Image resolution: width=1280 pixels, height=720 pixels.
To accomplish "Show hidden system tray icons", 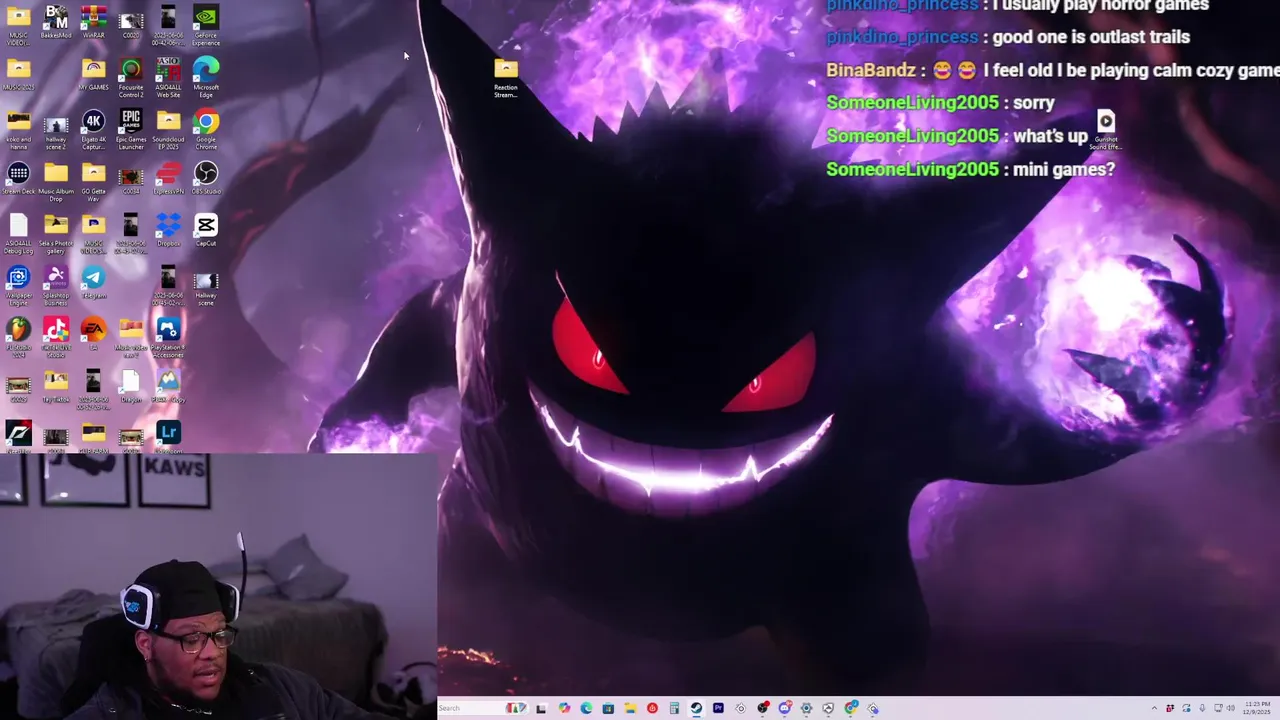I will [1154, 708].
